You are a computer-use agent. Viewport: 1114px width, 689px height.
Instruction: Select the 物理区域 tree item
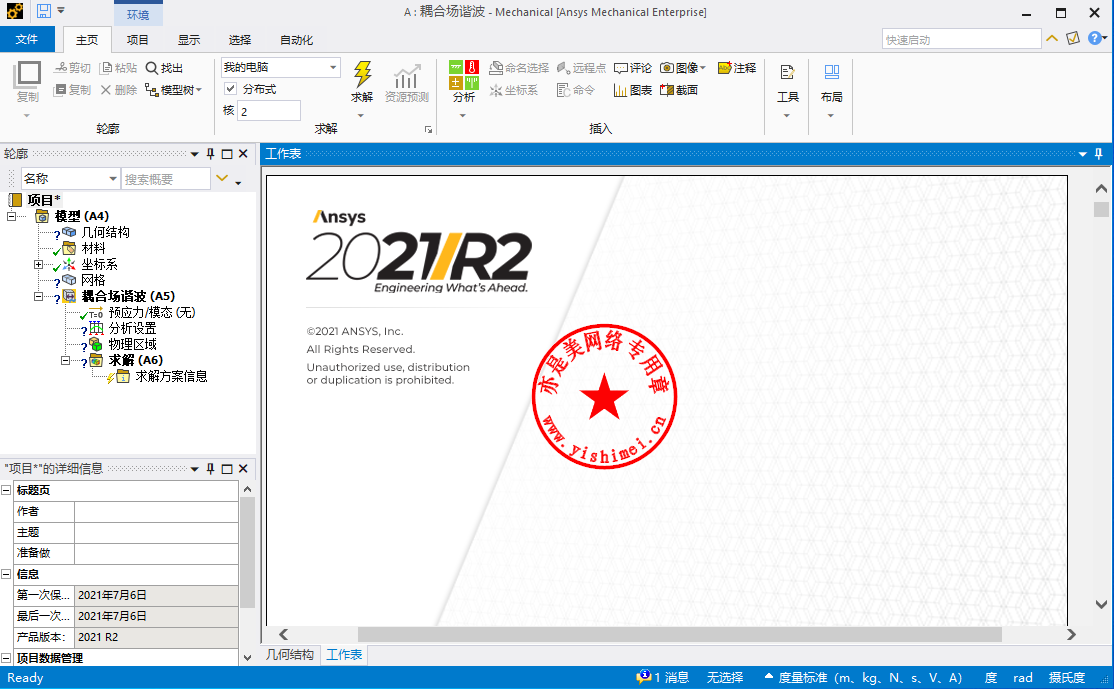[132, 344]
